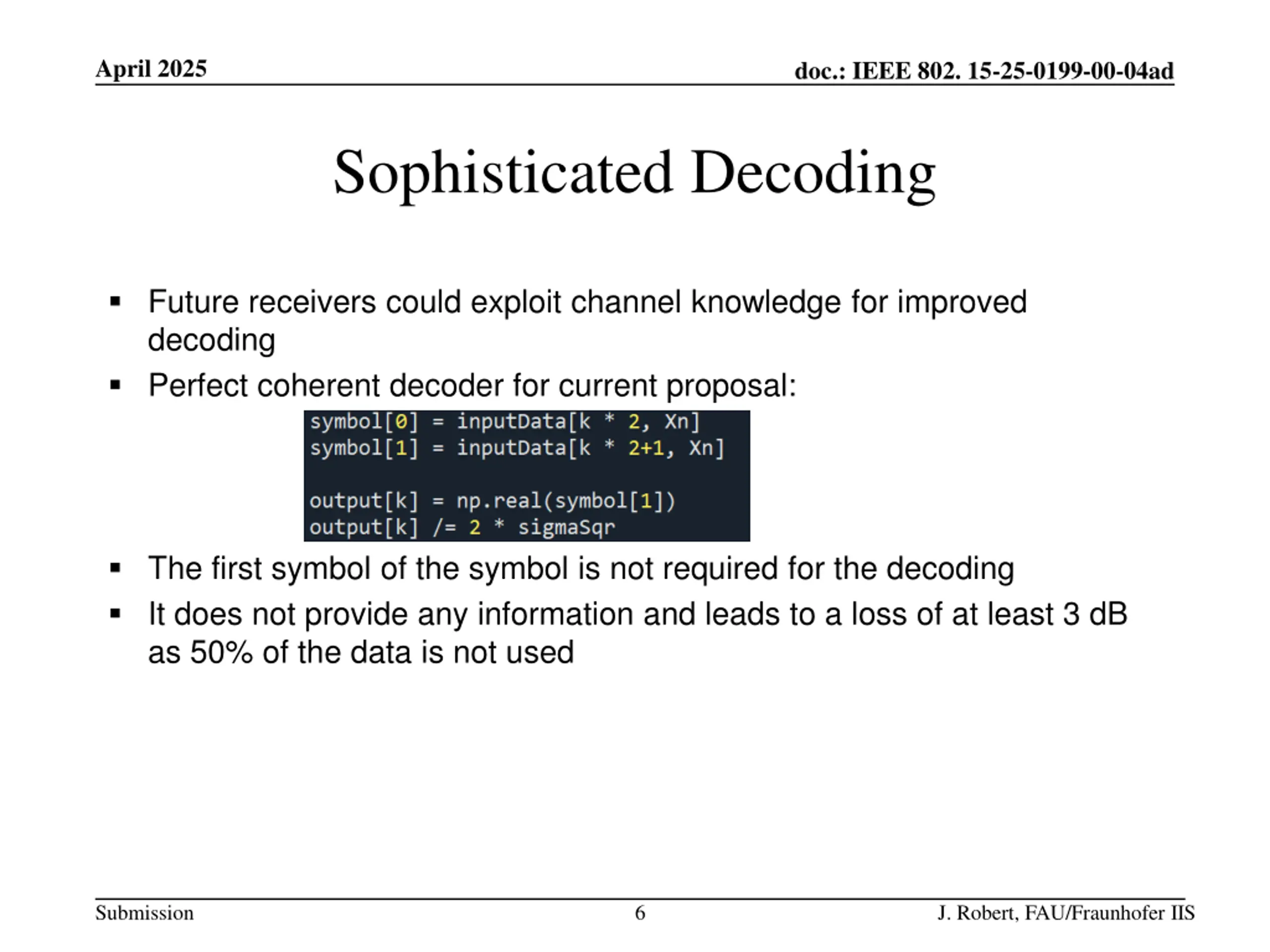Select the April 2025 date header
The image size is (1270, 952).
pyautogui.click(x=151, y=69)
